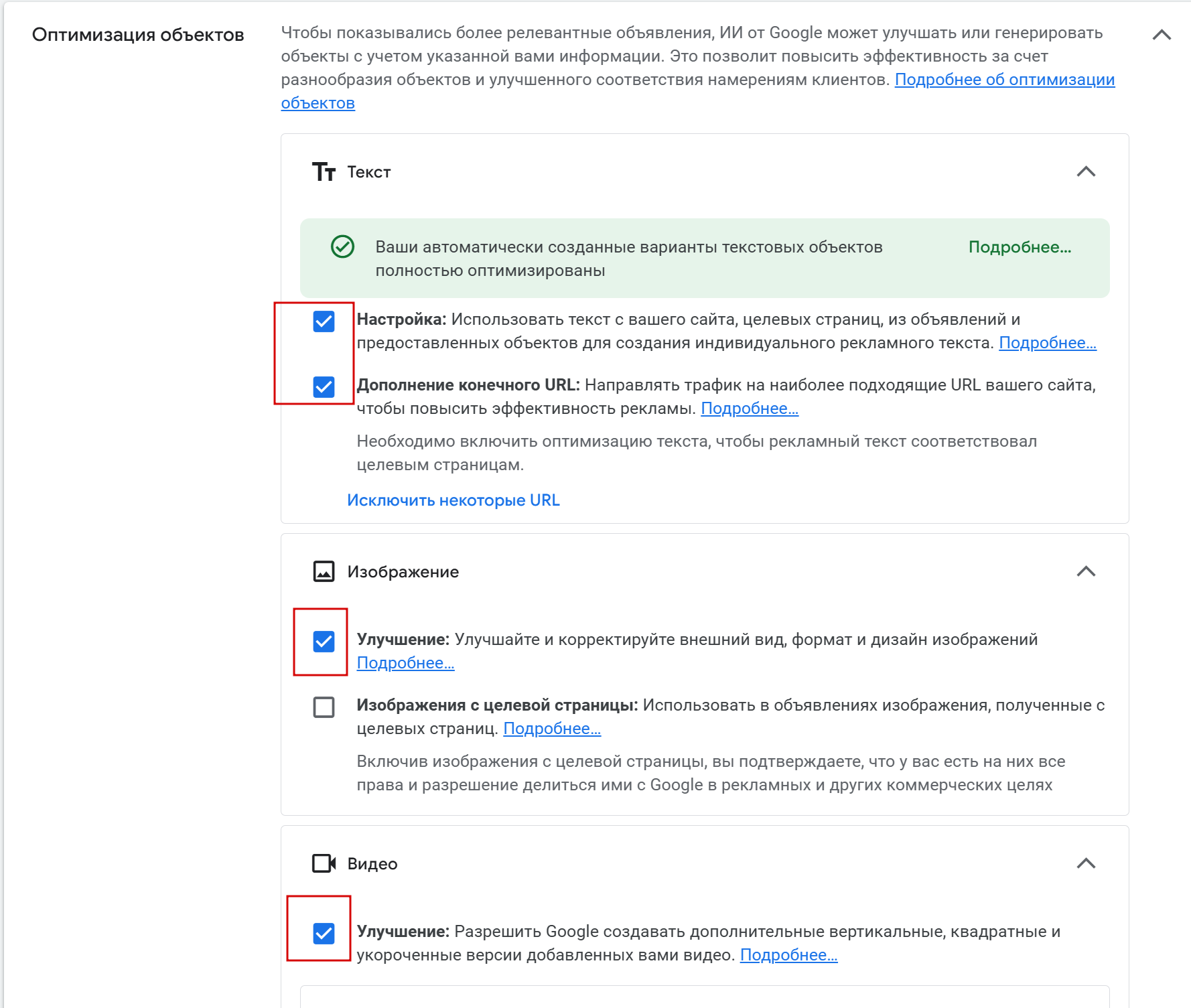Open Подробнее об оптимизации объектов link
Screen dimensions: 1191x1008
(1004, 80)
